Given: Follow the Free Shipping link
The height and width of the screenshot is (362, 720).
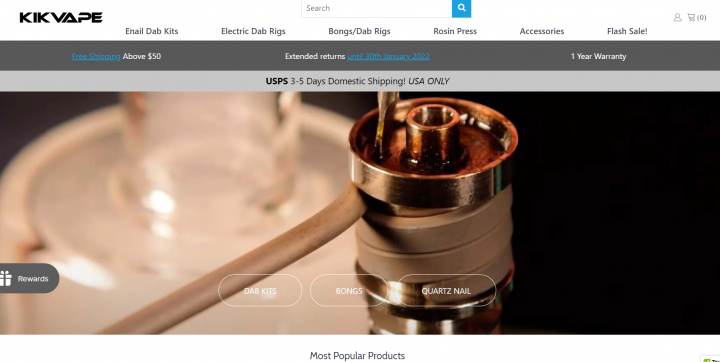Looking at the screenshot, I should pos(96,56).
